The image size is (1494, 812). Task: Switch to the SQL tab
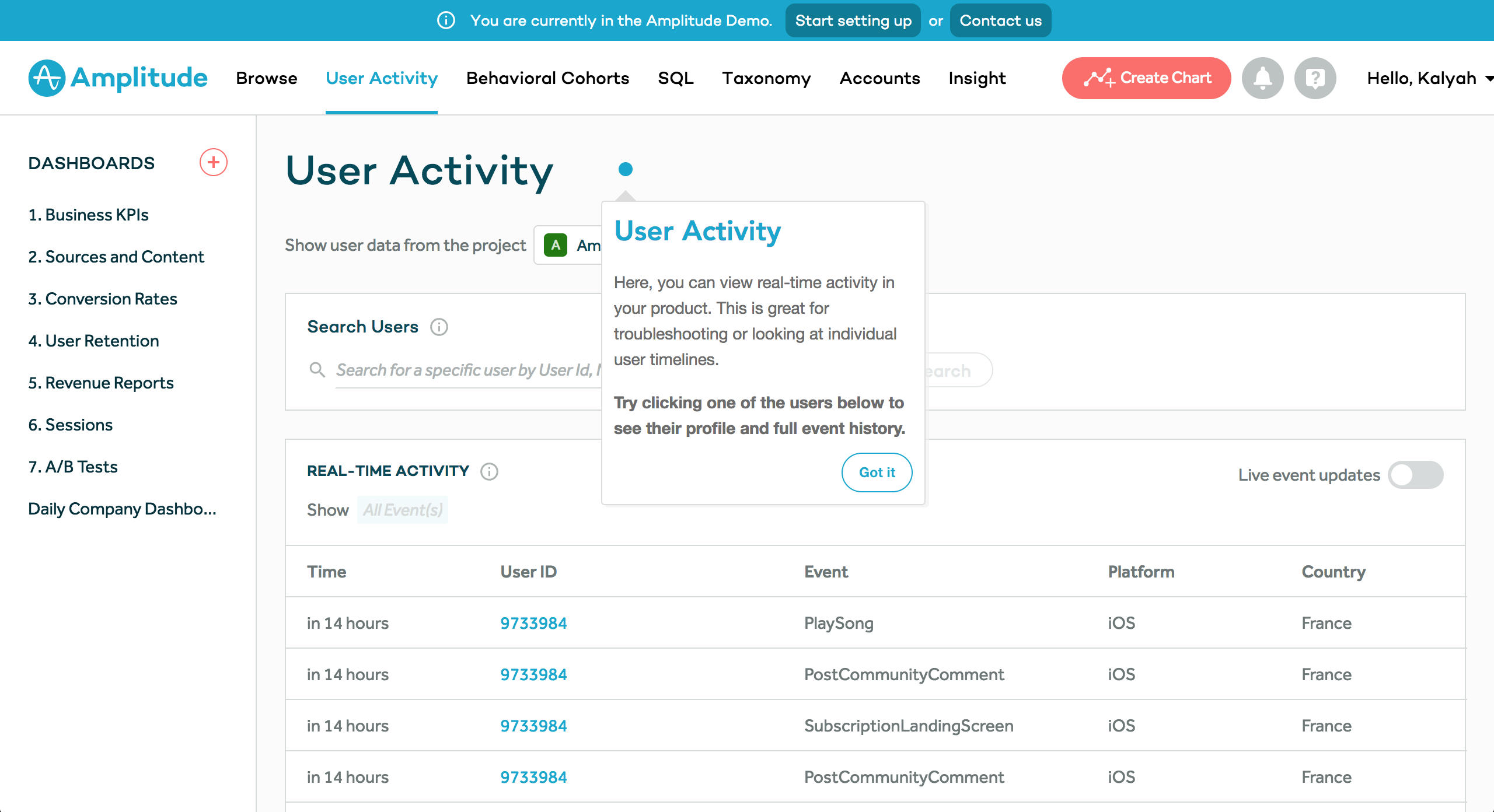coord(676,78)
